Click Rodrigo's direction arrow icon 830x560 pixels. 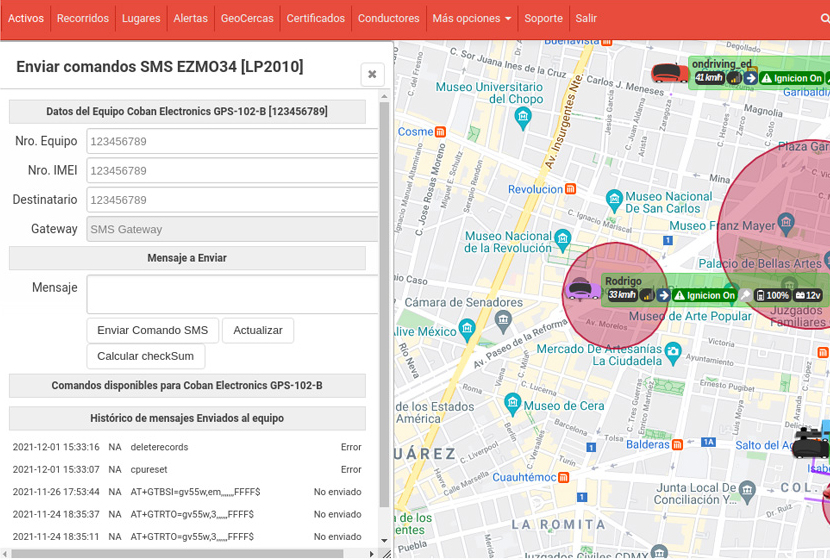pos(663,295)
